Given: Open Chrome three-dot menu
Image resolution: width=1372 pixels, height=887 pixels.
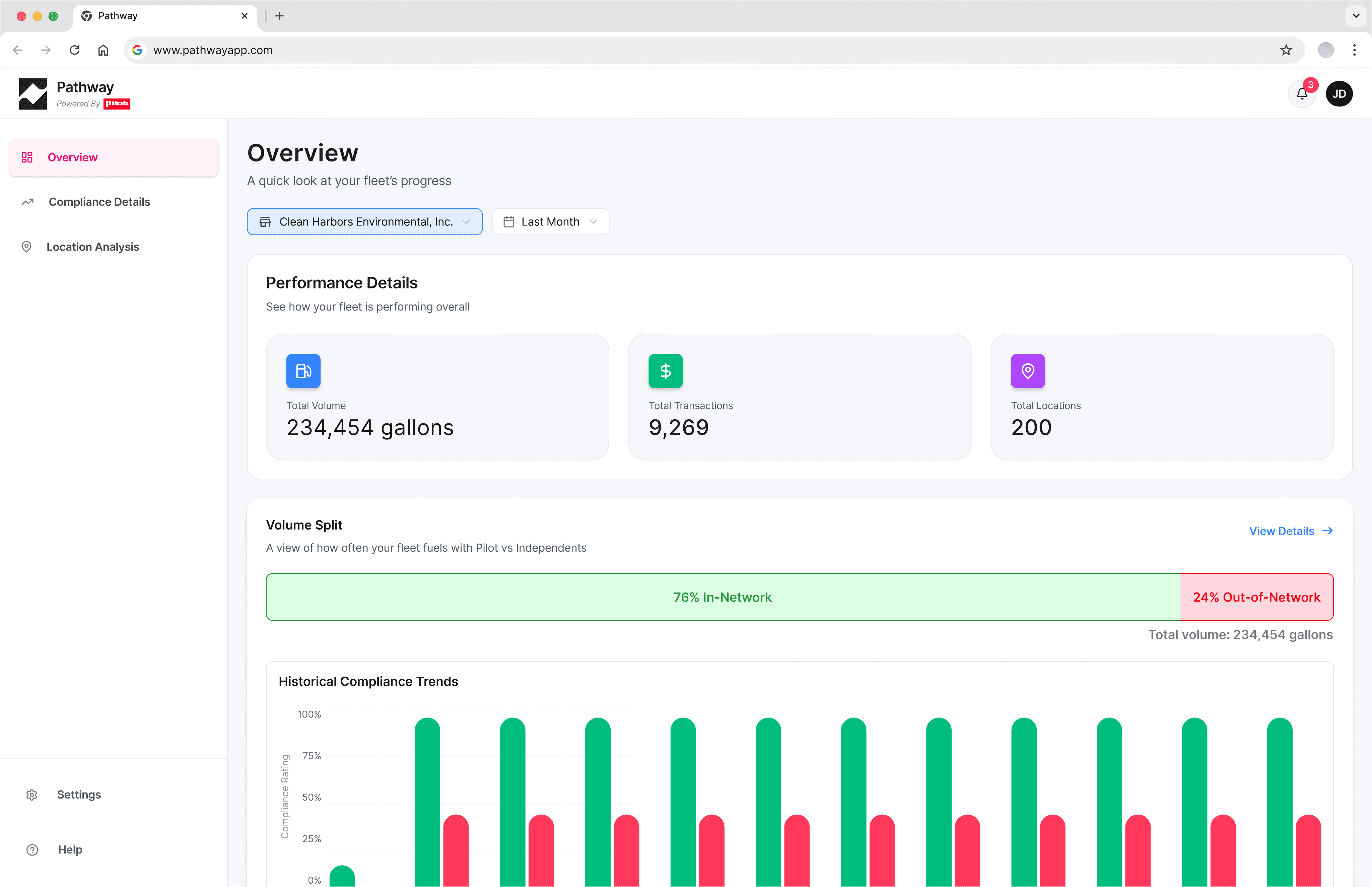Looking at the screenshot, I should [1354, 50].
